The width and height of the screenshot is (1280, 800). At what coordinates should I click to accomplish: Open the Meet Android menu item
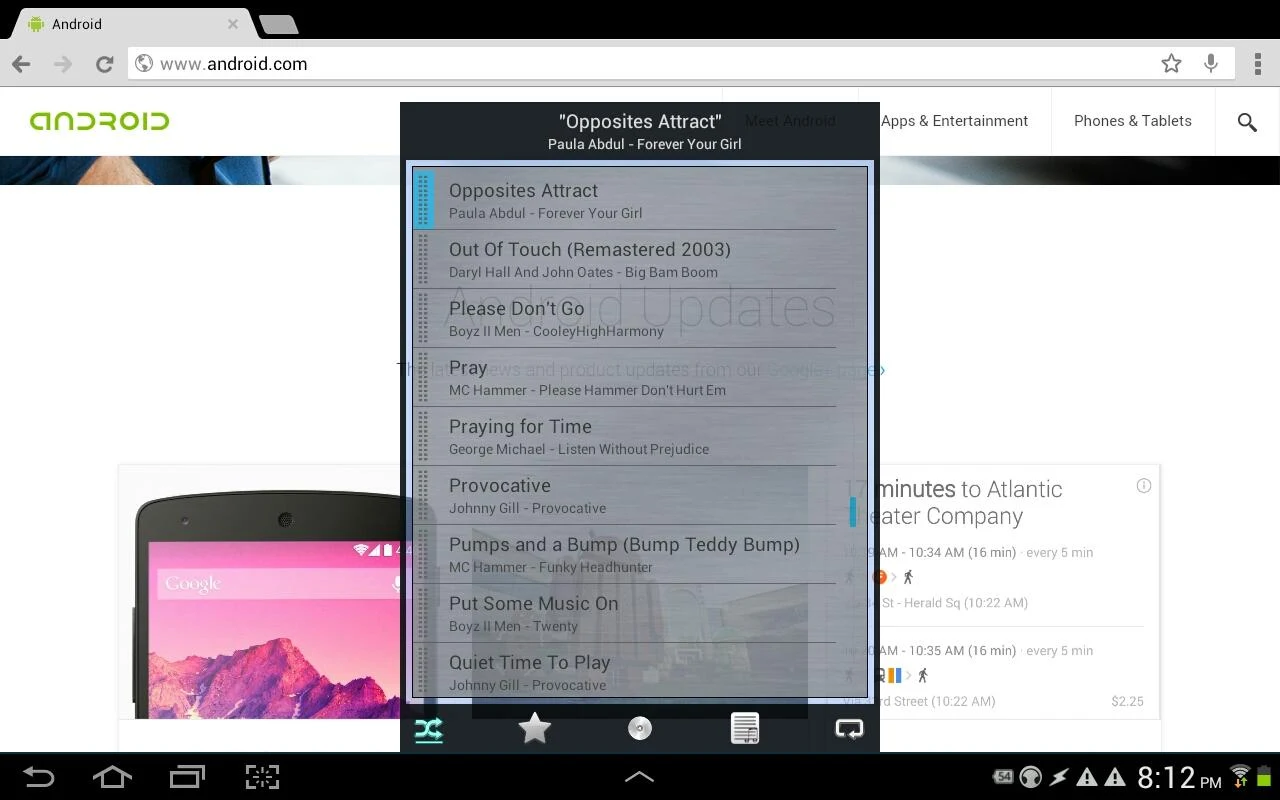pyautogui.click(x=790, y=121)
